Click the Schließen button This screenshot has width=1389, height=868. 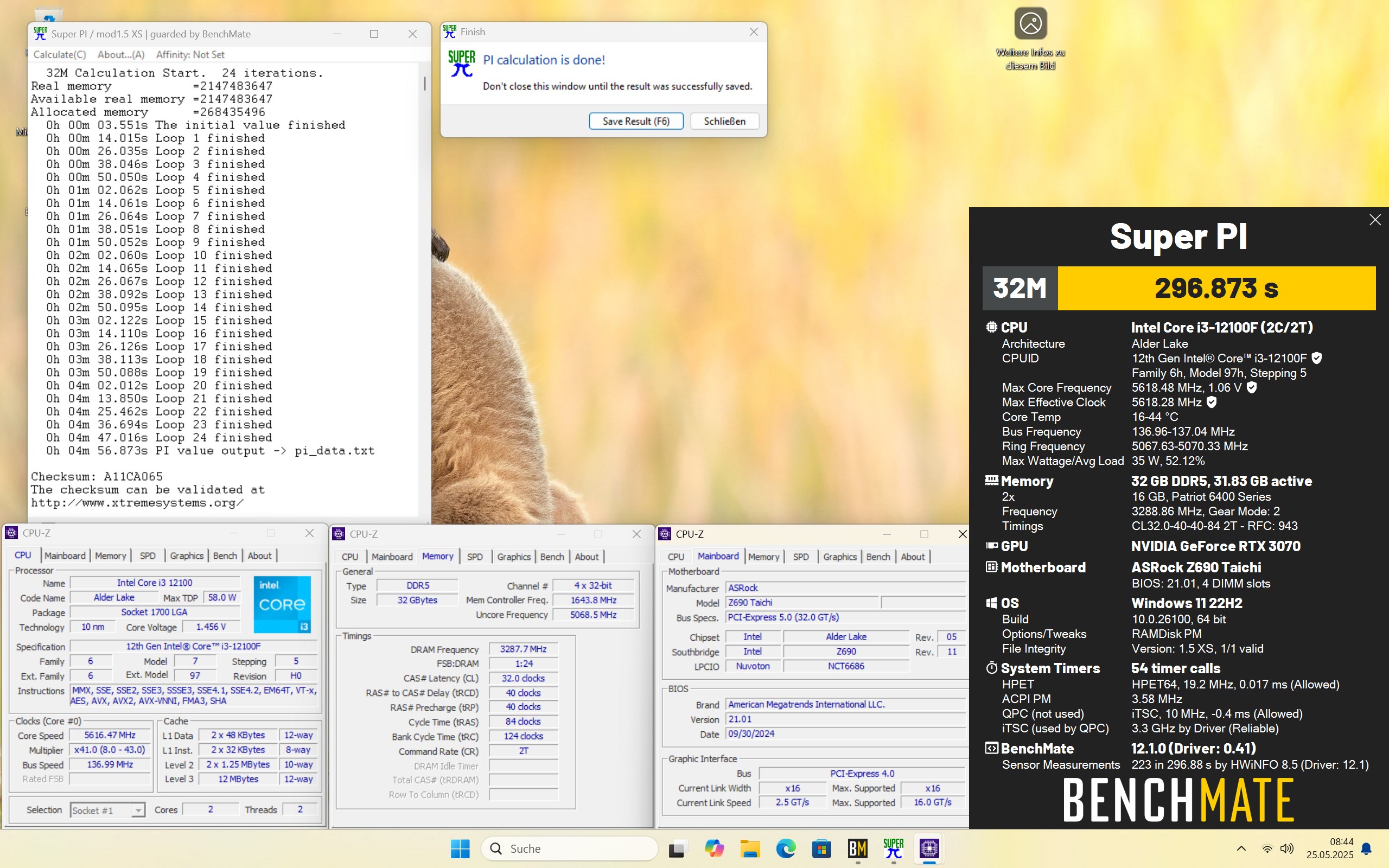724,121
